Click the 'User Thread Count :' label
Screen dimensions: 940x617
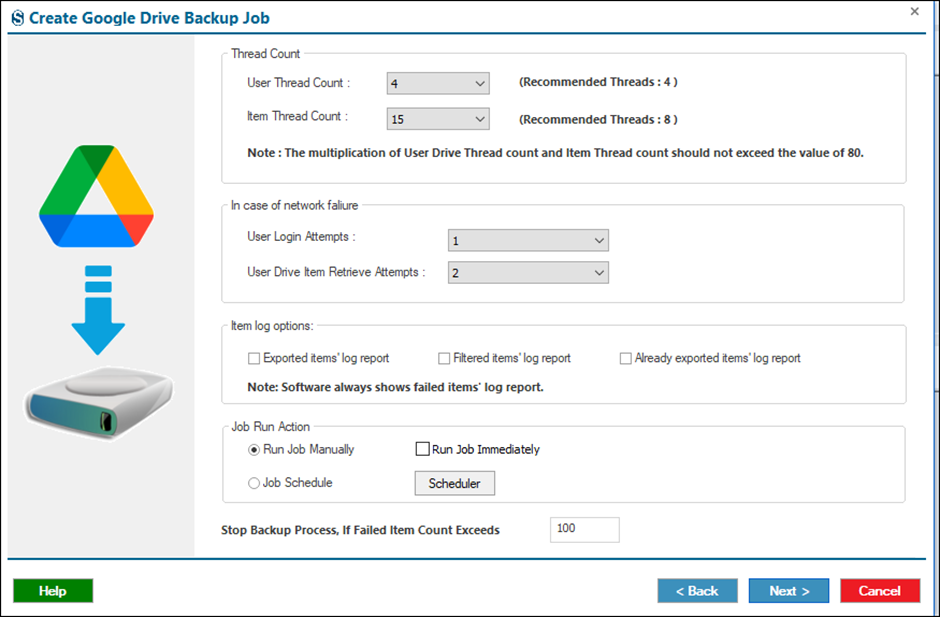point(299,83)
